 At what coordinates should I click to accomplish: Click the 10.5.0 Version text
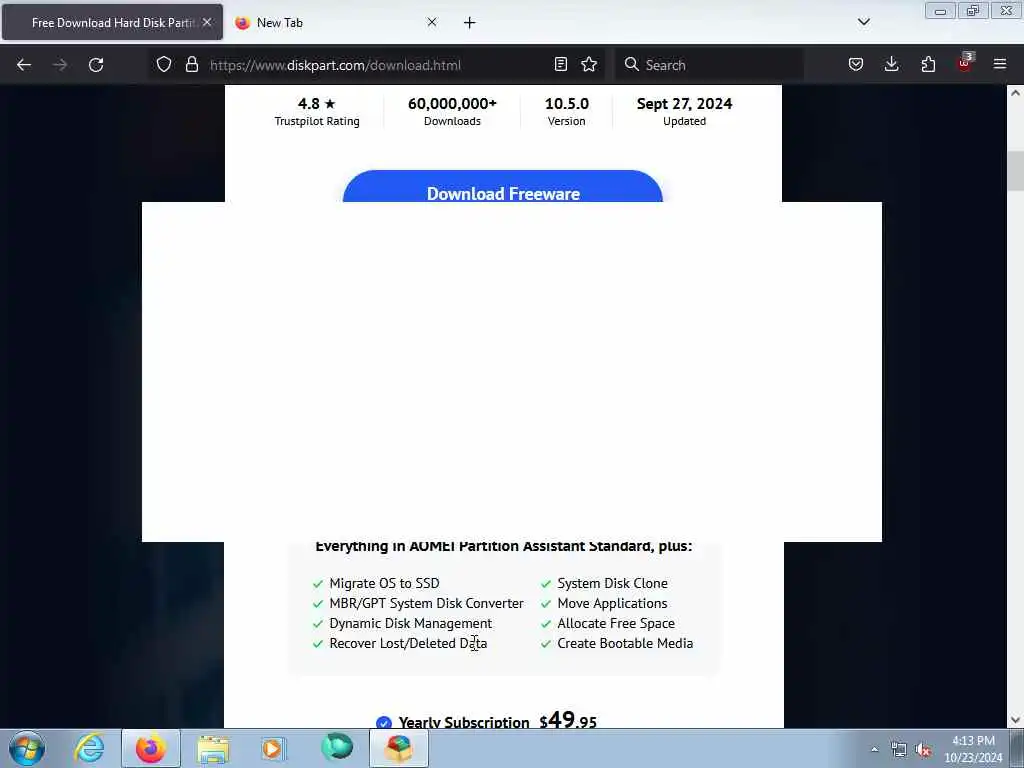tap(567, 111)
